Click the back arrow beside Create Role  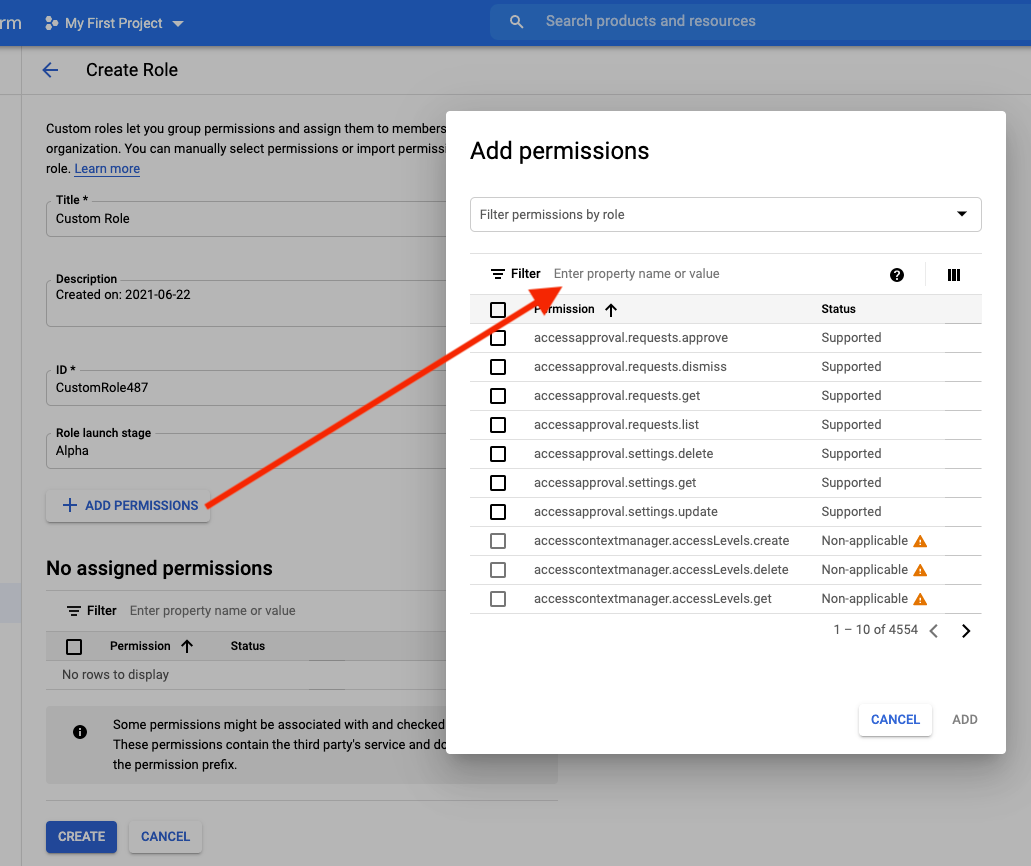click(50, 70)
